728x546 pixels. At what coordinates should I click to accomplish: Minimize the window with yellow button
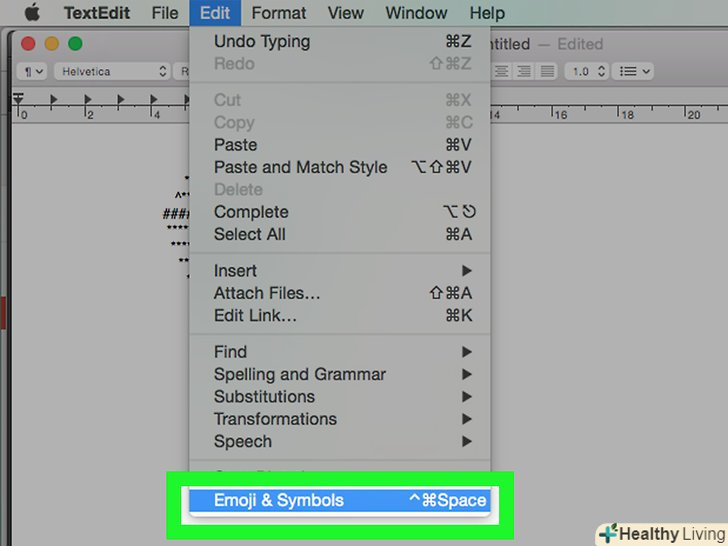[52, 44]
